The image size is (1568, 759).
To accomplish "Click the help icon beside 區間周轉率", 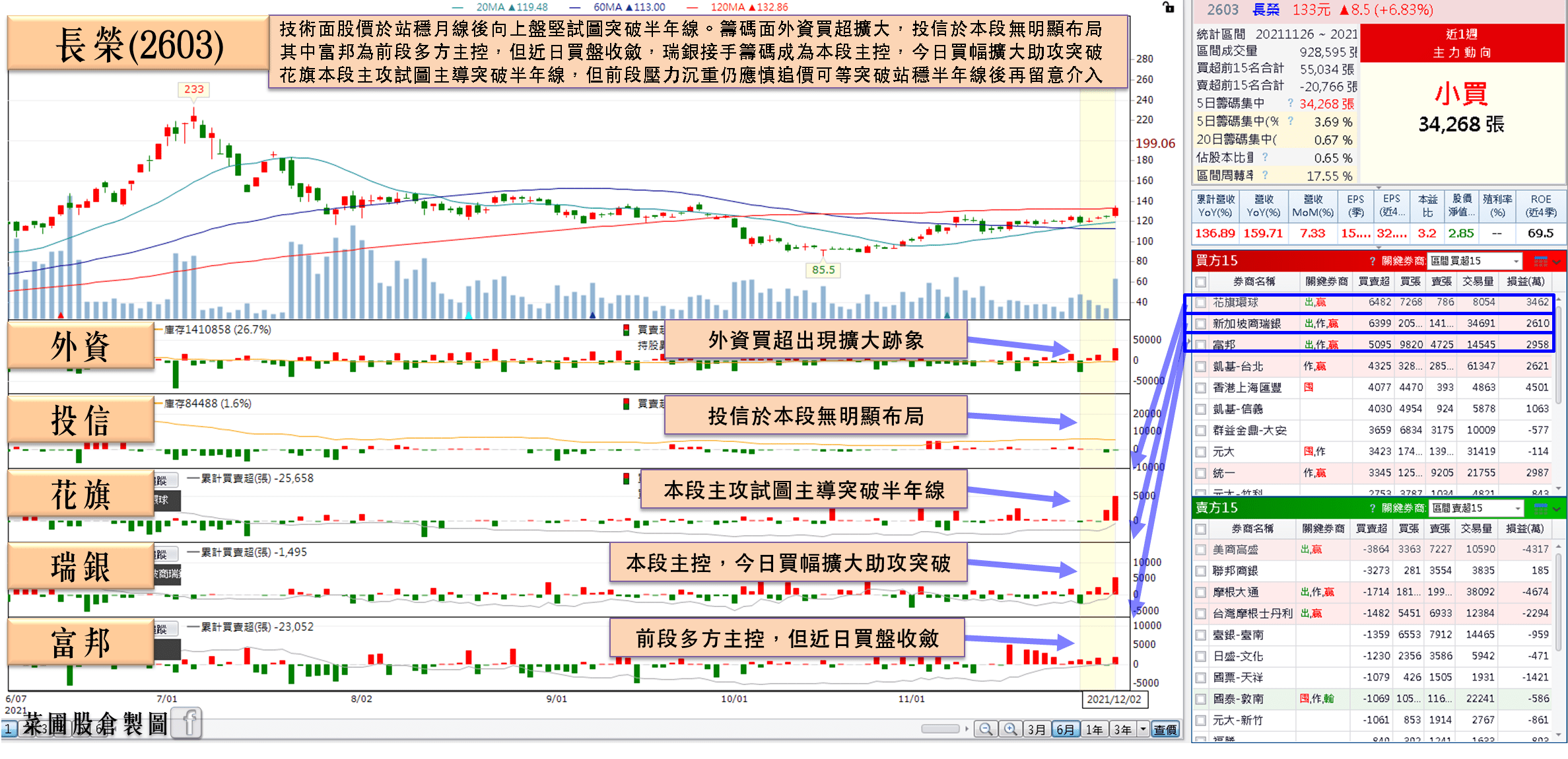I will coord(1265,174).
